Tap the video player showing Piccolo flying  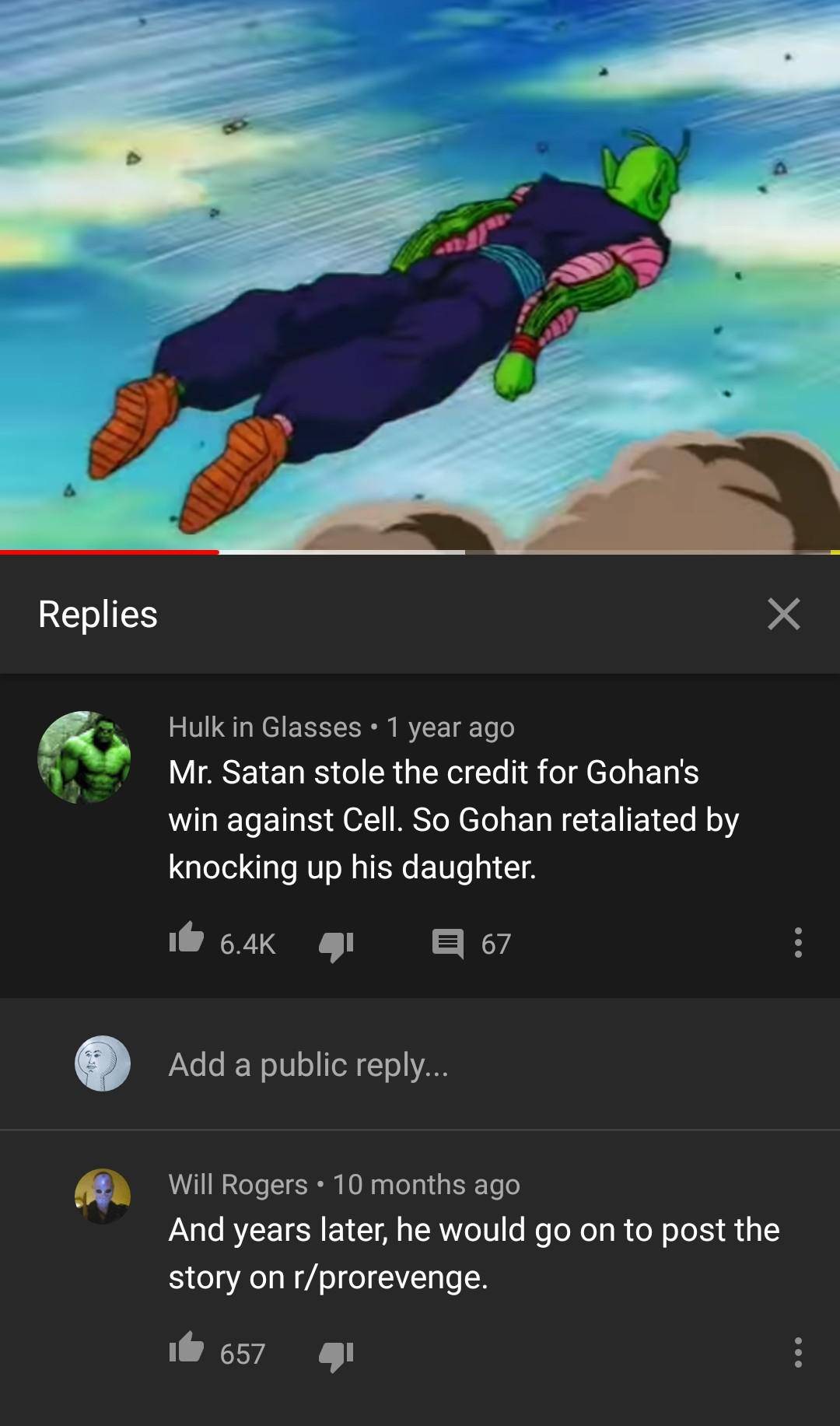point(420,274)
